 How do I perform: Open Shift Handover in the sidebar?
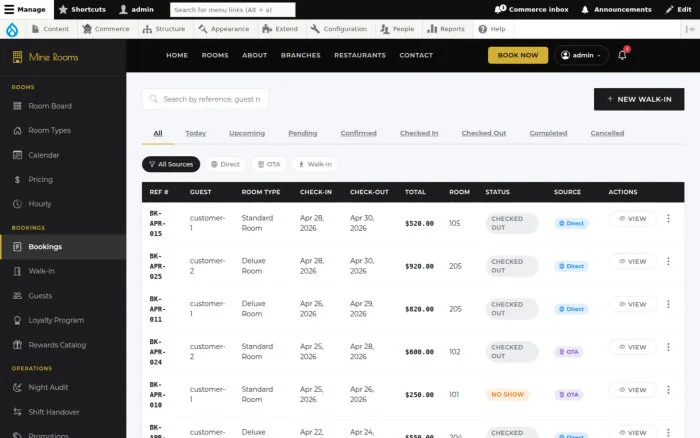[x=63, y=412]
